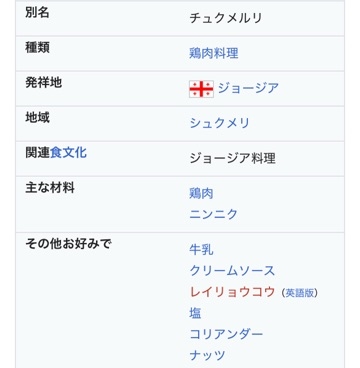Click the 発祥地 row label
Image resolution: width=360 pixels, height=368 pixels.
43,82
